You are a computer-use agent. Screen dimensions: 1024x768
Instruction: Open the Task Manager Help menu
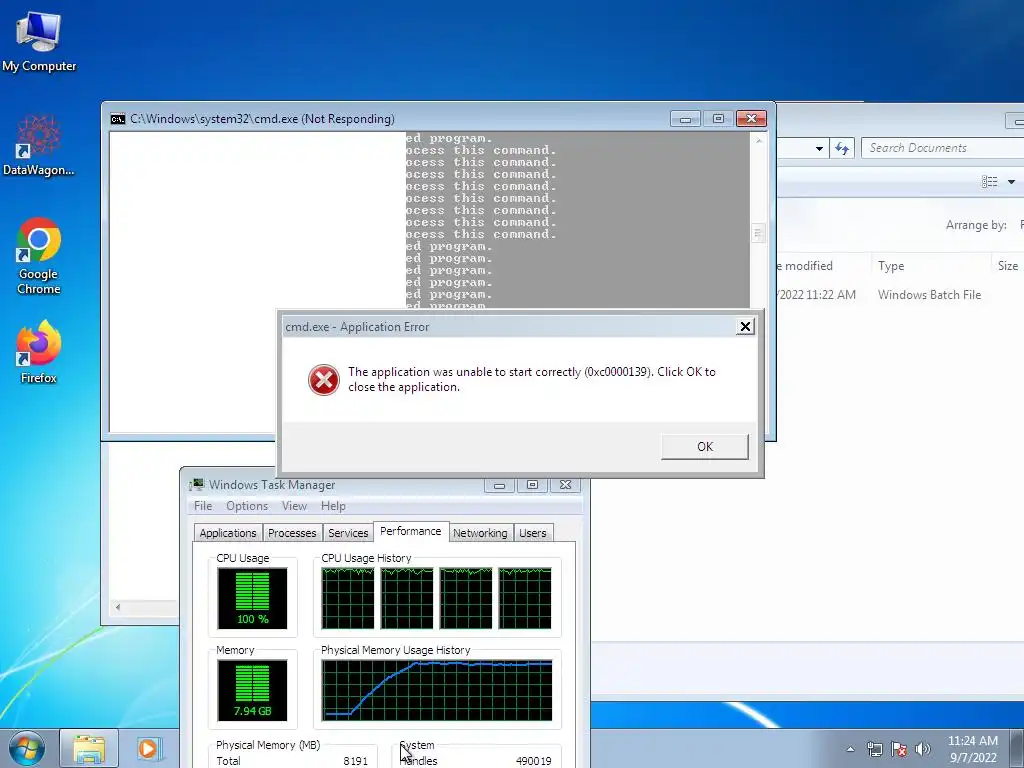coord(333,506)
